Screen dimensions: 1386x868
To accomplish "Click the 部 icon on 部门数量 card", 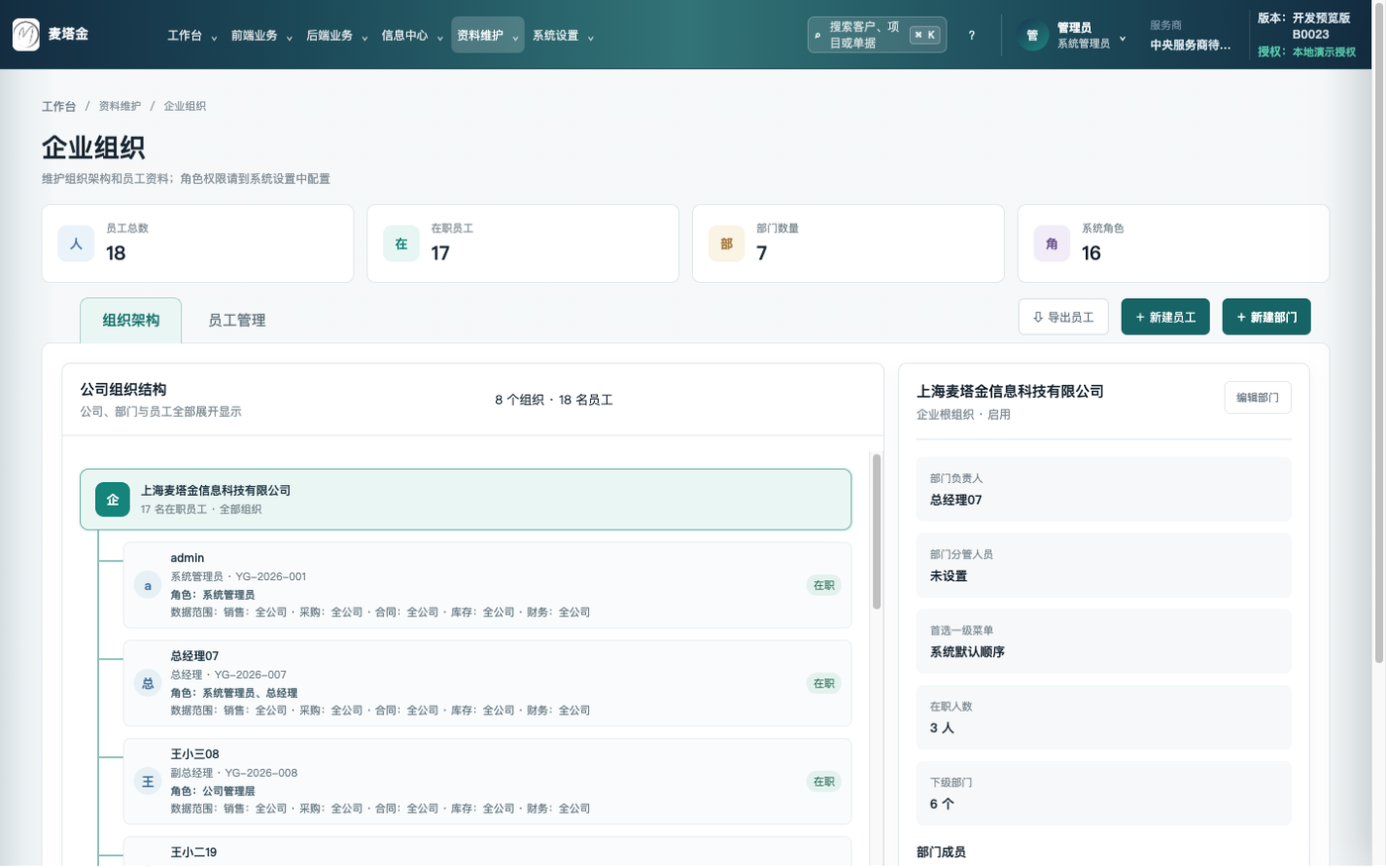I will coord(727,243).
